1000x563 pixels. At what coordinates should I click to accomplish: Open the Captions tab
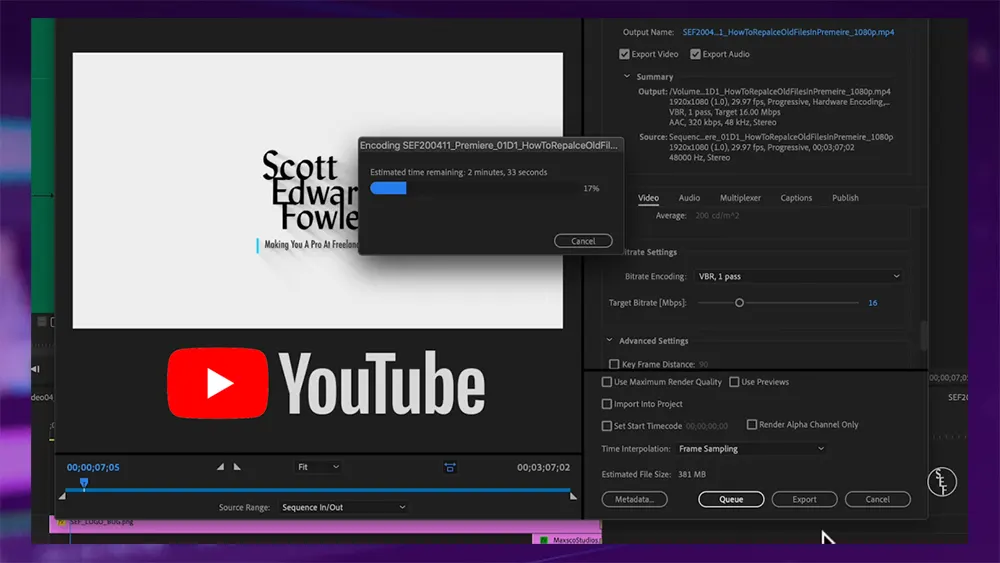[x=796, y=198]
